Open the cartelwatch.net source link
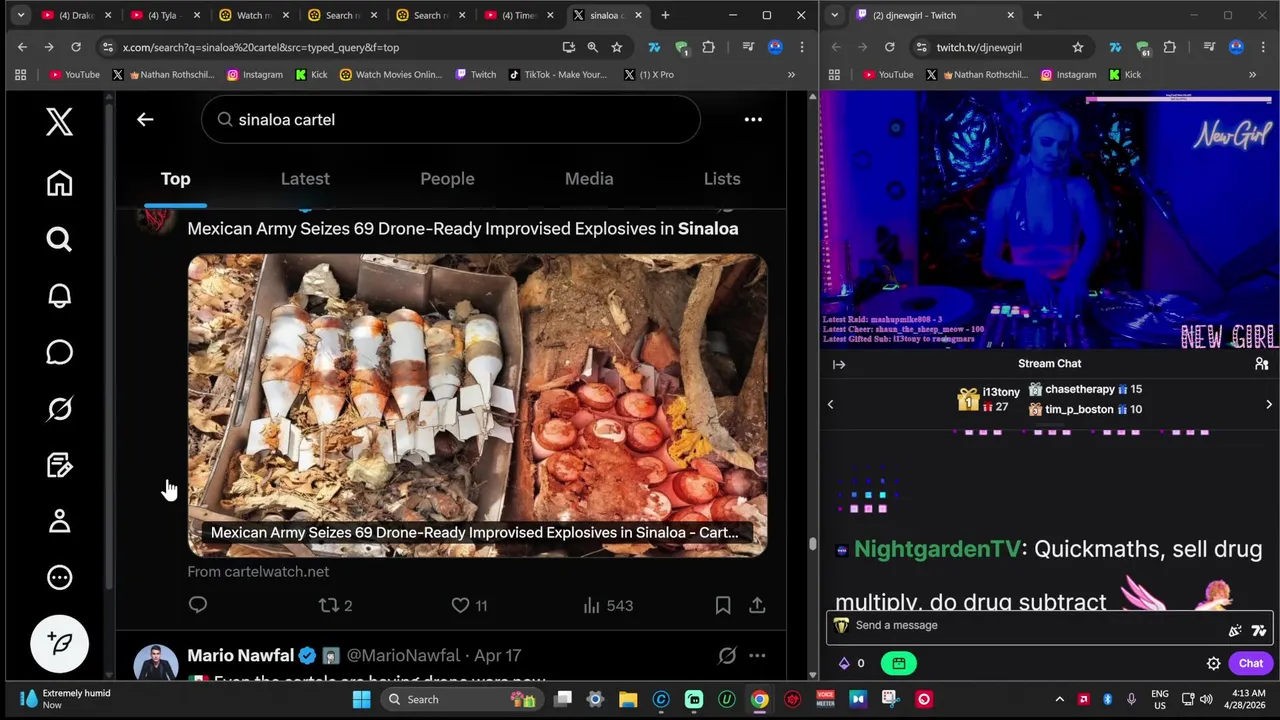This screenshot has height=720, width=1280. pos(258,572)
